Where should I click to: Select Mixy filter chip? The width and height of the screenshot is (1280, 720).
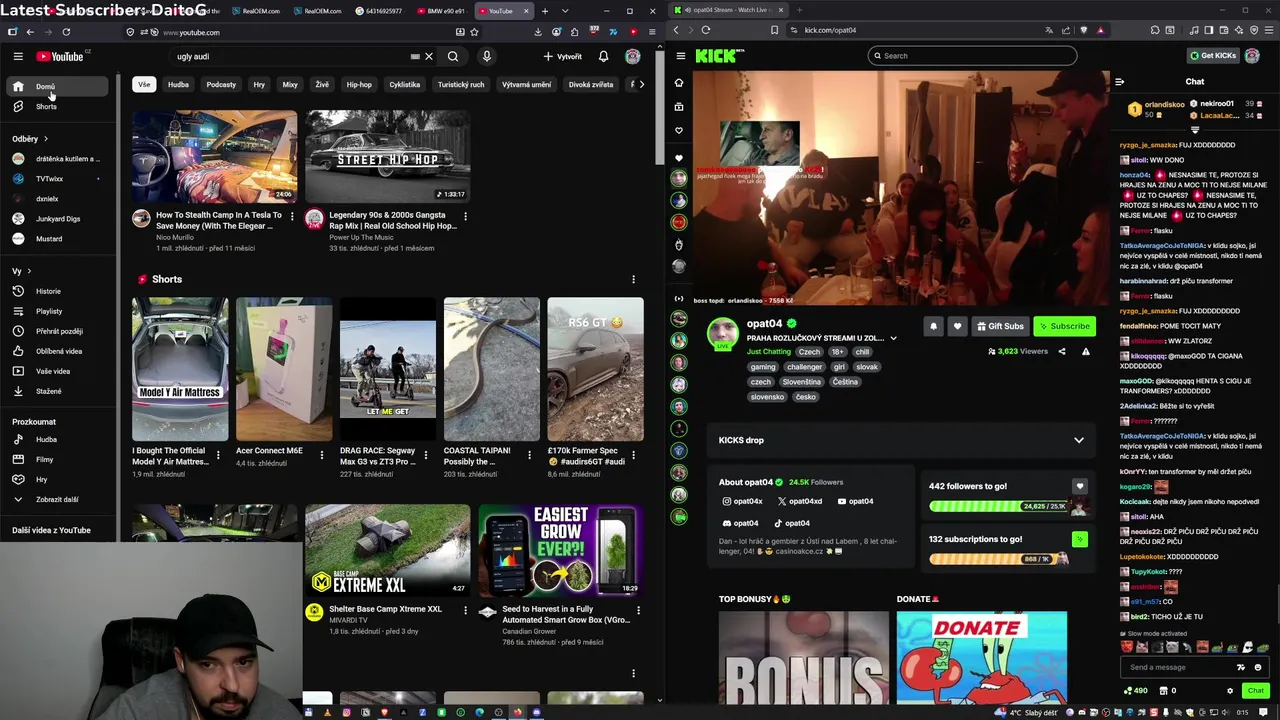(290, 84)
